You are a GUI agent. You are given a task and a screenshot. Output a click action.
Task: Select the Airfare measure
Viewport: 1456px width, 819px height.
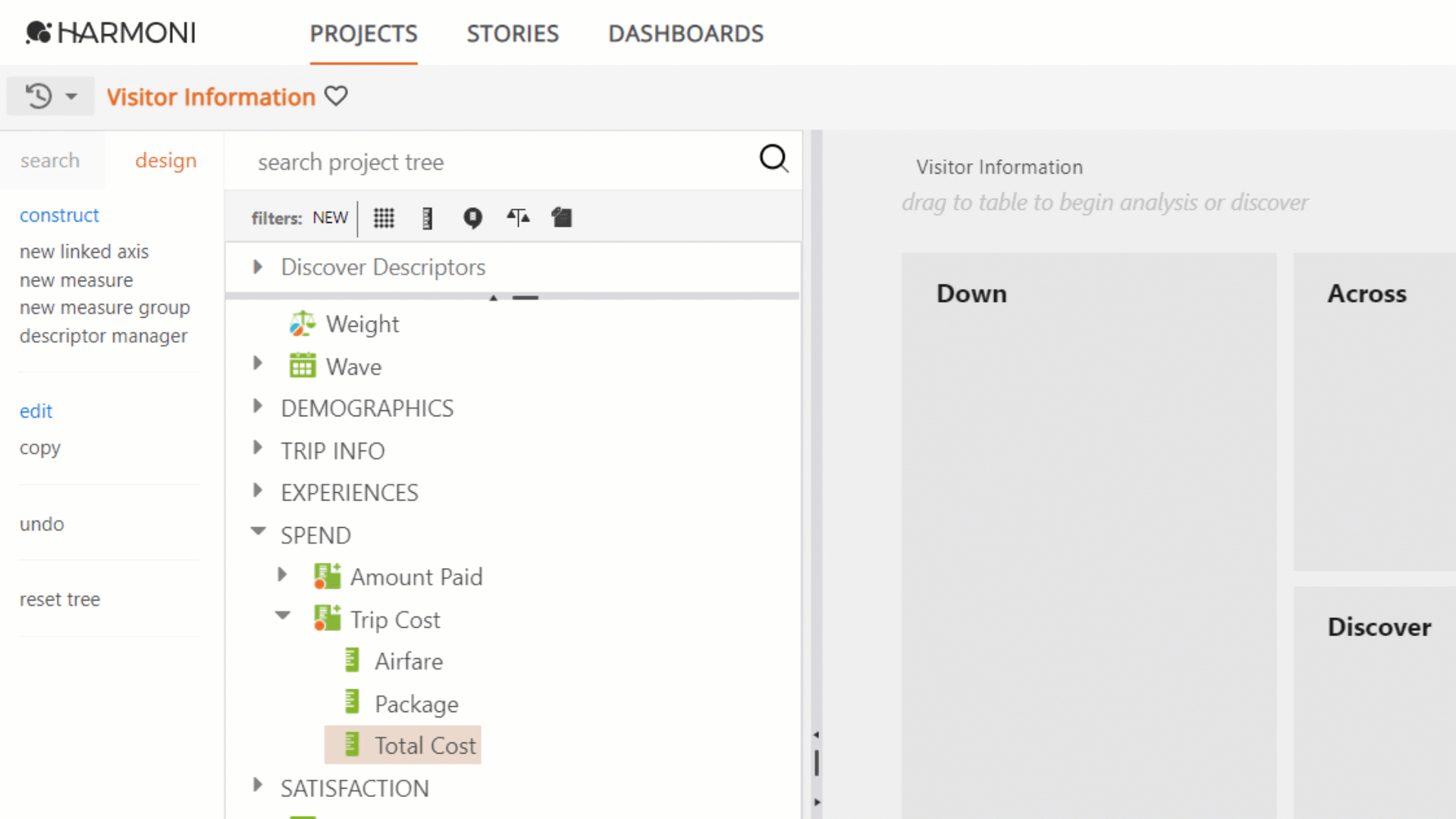pyautogui.click(x=409, y=661)
